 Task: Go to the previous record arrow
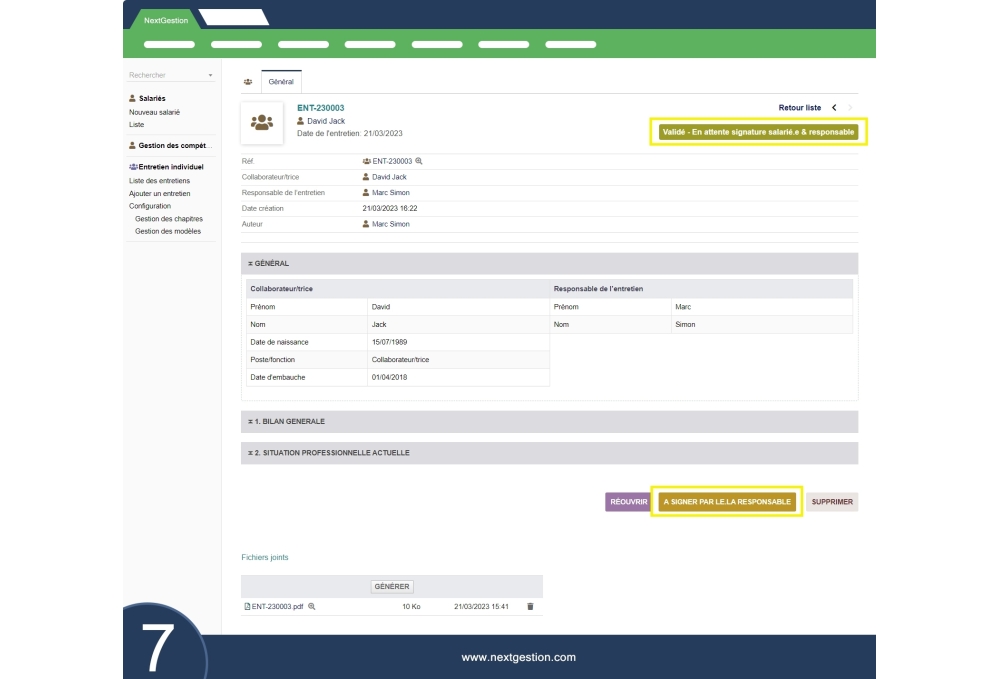coord(834,108)
